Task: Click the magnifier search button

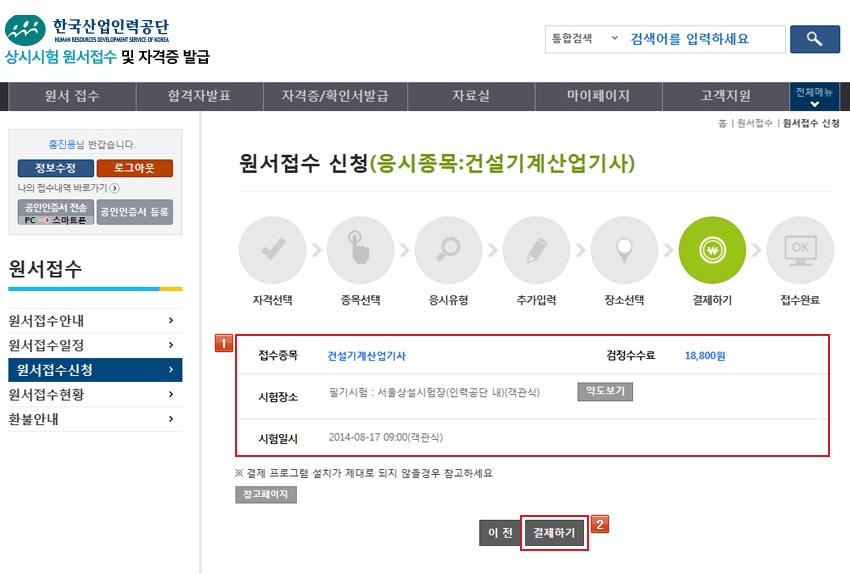Action: pyautogui.click(x=814, y=39)
